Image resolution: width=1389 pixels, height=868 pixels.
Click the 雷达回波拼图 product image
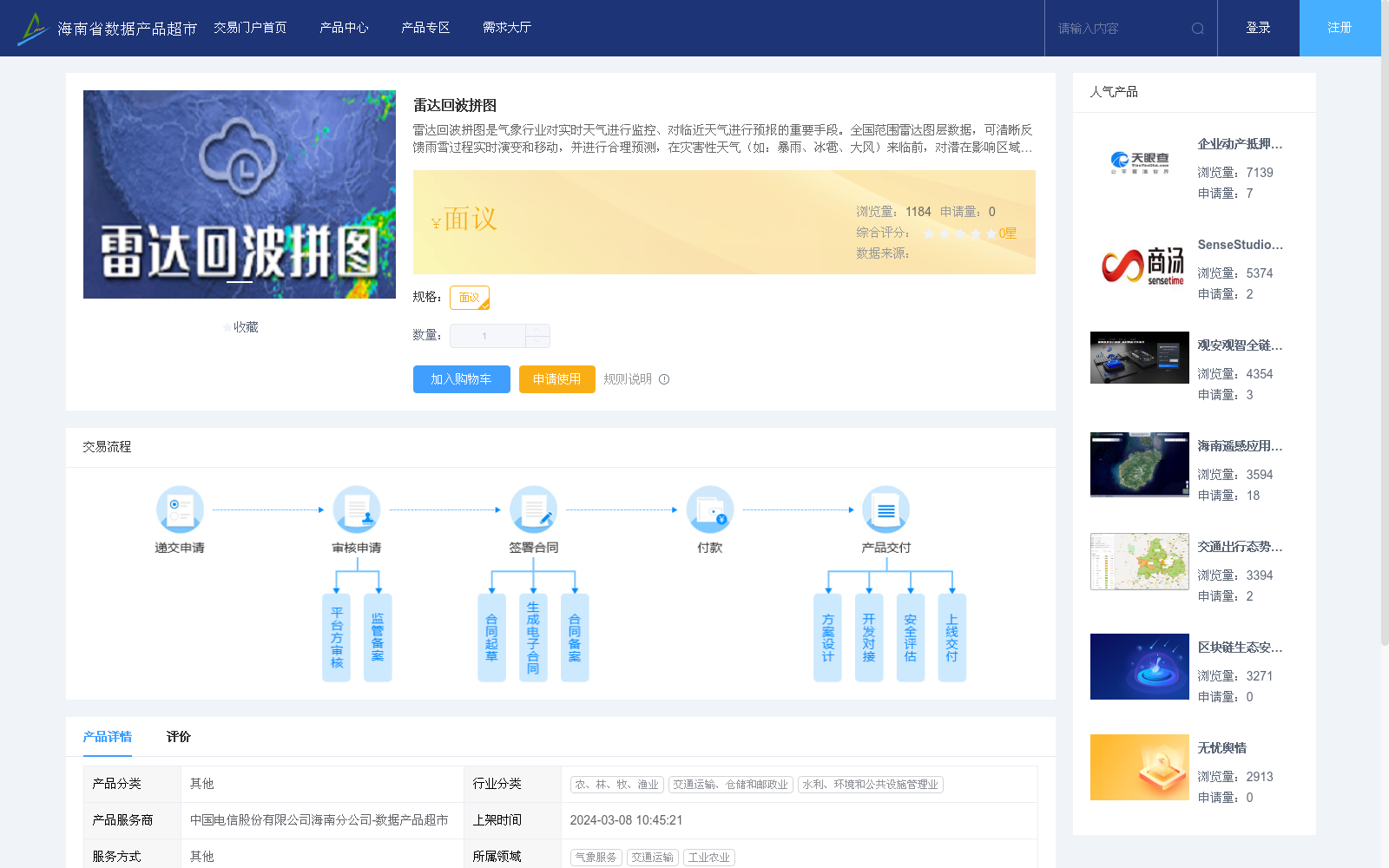click(x=240, y=194)
